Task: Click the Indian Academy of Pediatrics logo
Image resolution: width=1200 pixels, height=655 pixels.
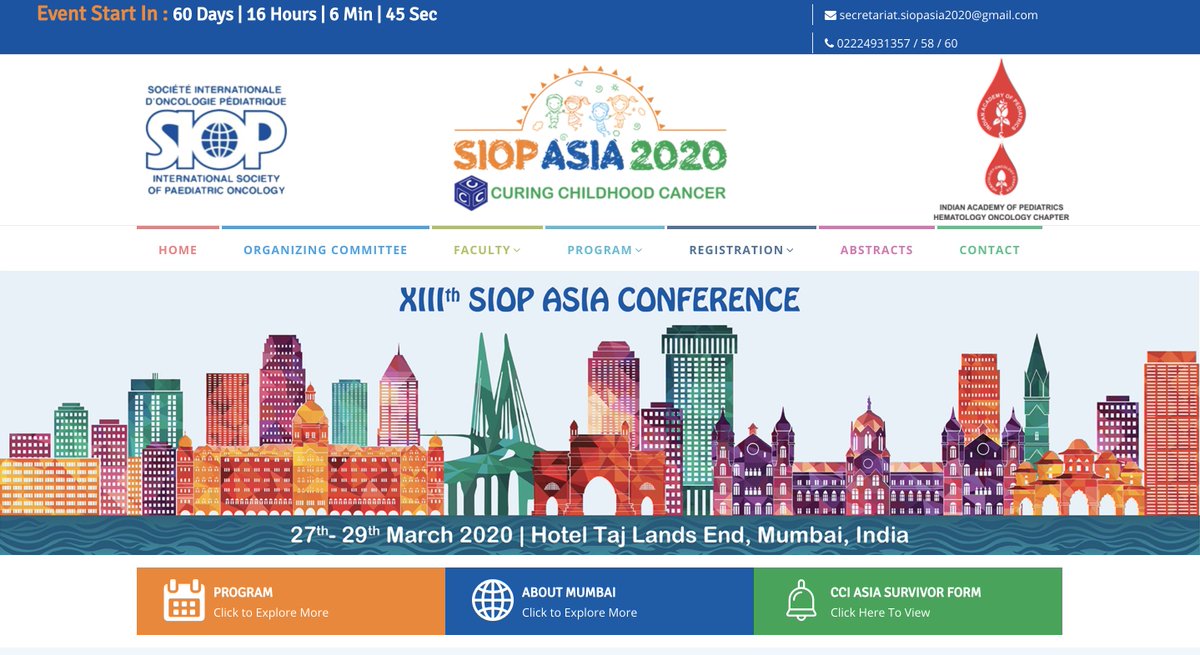Action: 1000,138
